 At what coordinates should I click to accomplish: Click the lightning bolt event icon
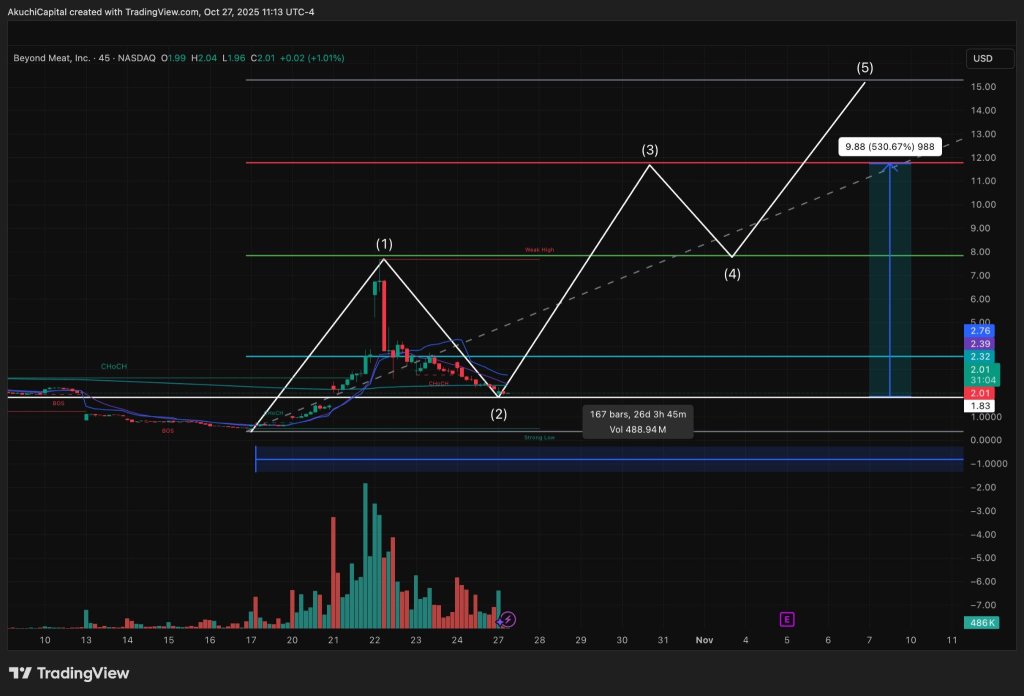click(x=507, y=620)
